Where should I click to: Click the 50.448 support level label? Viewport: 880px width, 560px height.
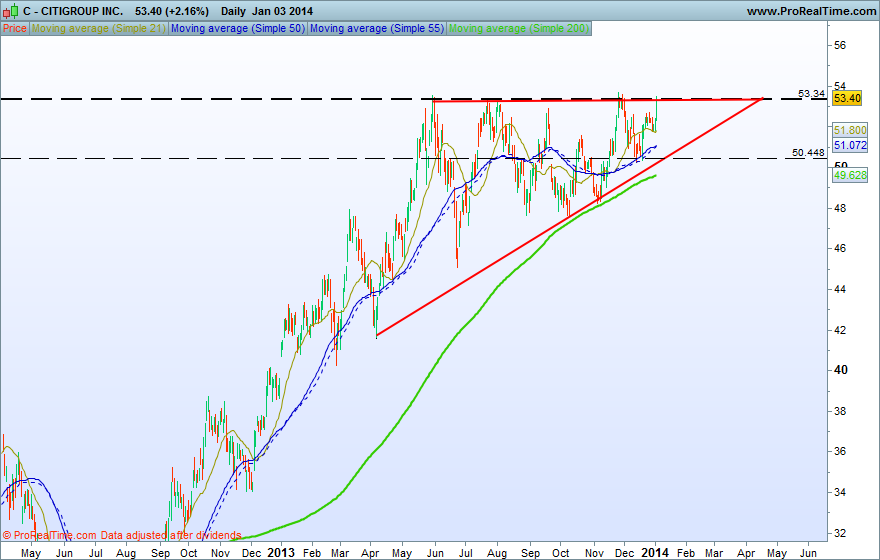[808, 152]
